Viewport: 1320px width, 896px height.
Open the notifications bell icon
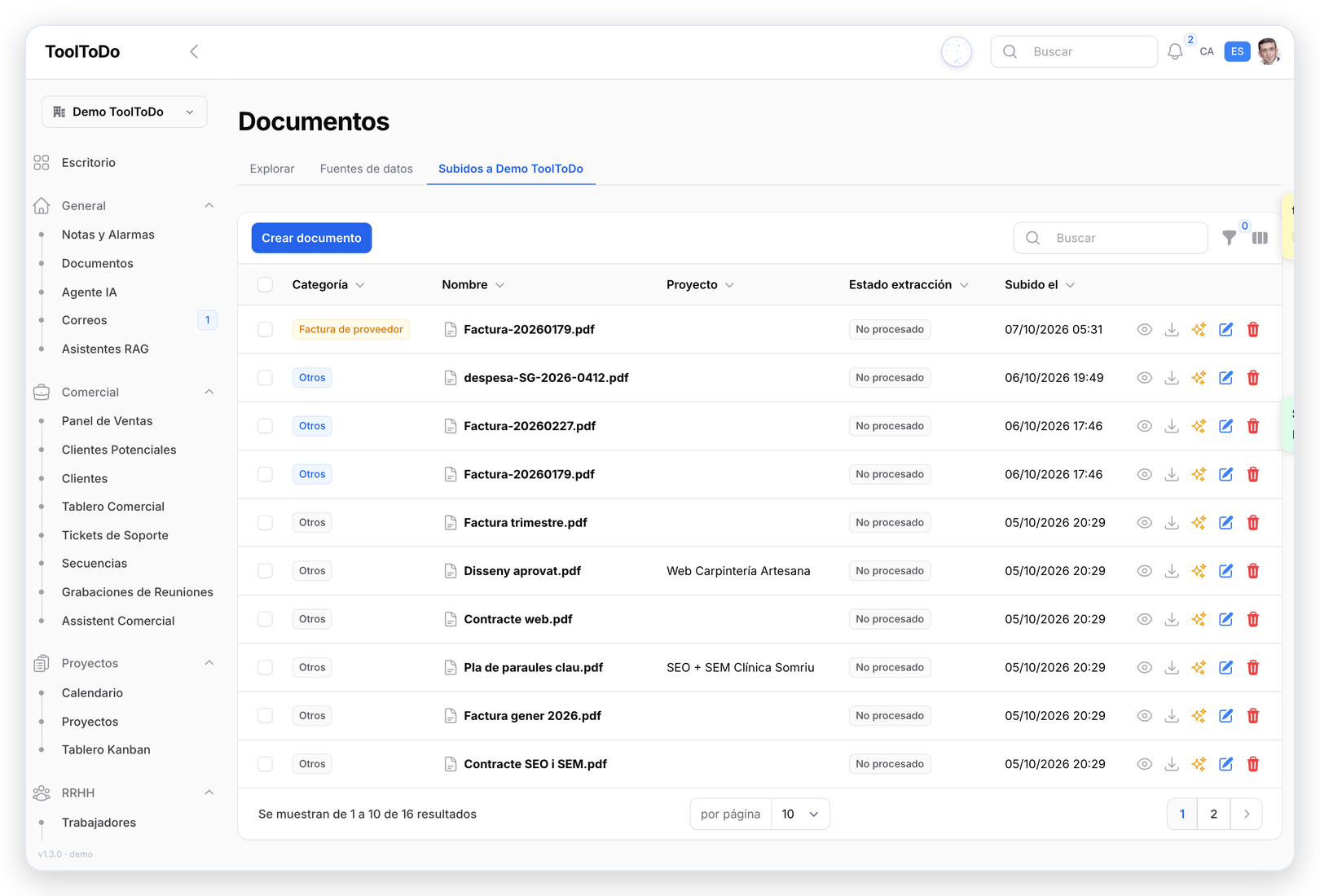click(1174, 51)
